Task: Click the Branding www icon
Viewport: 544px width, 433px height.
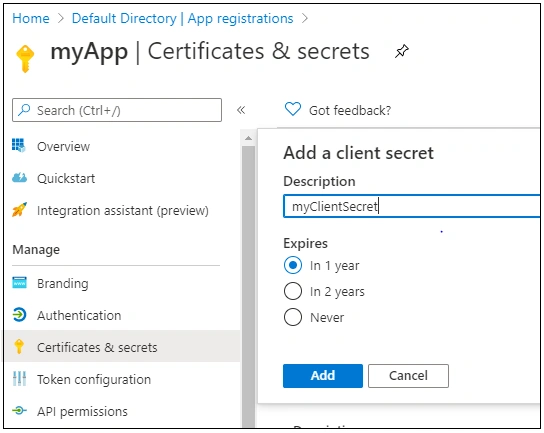Action: point(19,283)
